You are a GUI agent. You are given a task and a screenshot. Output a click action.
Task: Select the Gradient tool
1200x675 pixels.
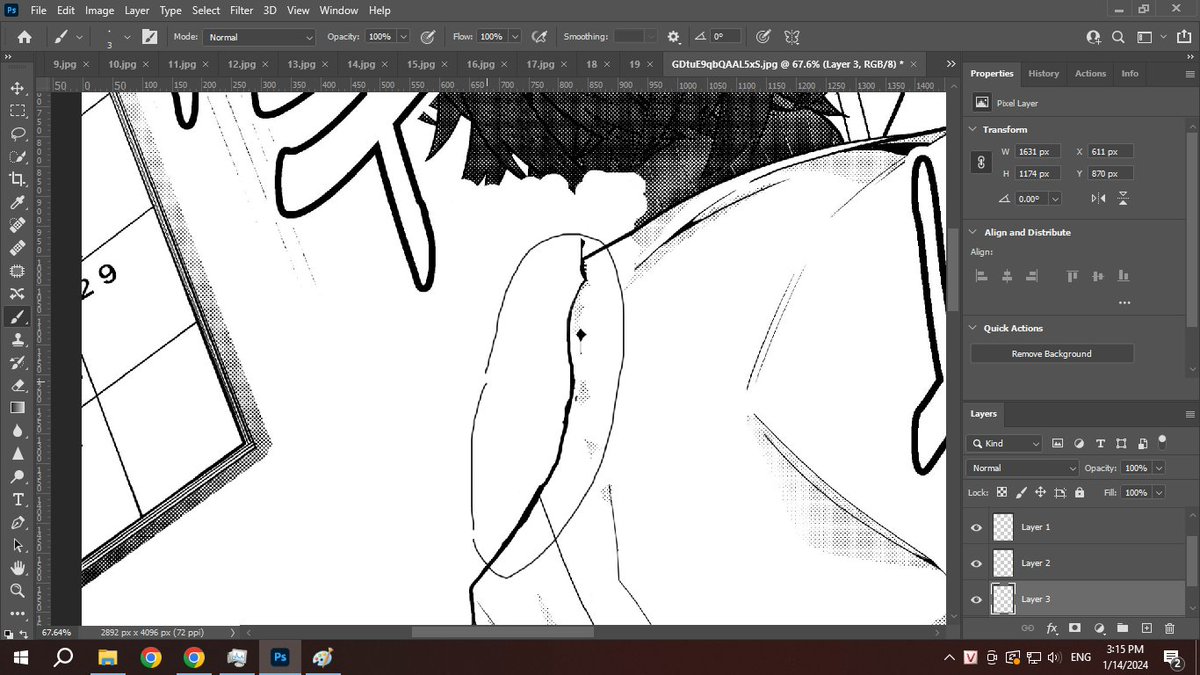(x=18, y=408)
